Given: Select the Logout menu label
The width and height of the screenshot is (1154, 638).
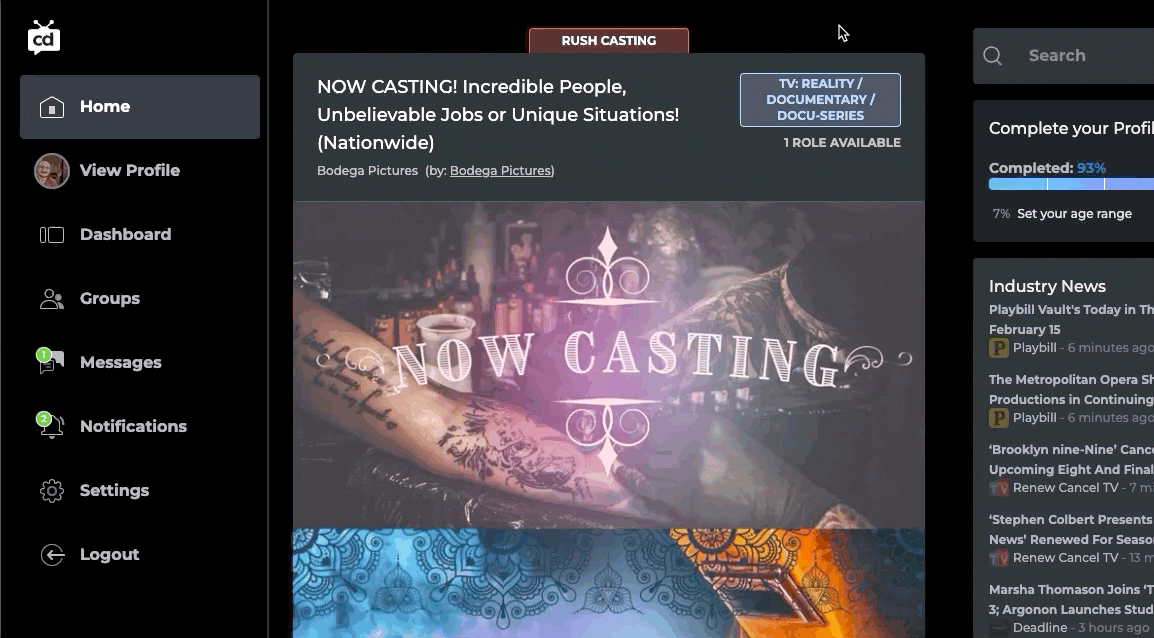Looking at the screenshot, I should tap(109, 555).
